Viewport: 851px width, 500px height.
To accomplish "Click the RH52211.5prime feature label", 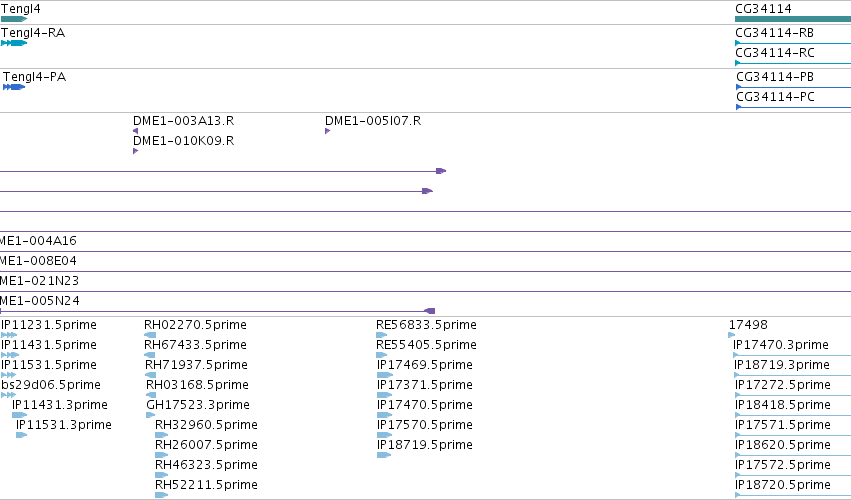I will coord(206,484).
